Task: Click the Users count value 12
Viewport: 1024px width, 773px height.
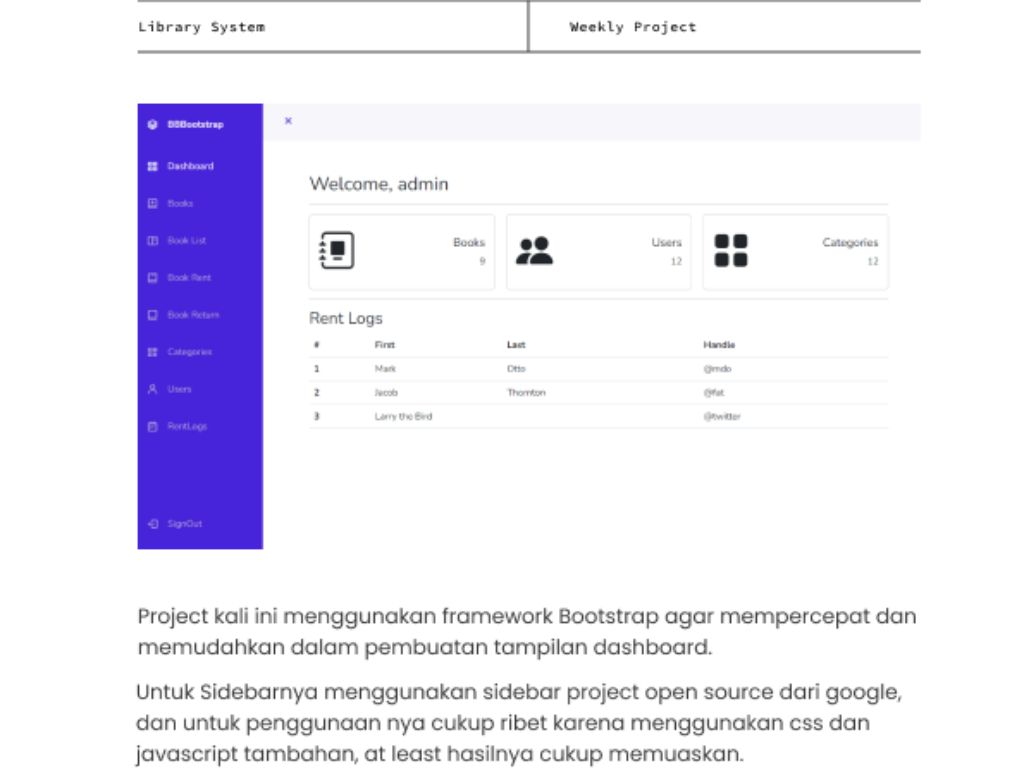Action: pos(676,262)
